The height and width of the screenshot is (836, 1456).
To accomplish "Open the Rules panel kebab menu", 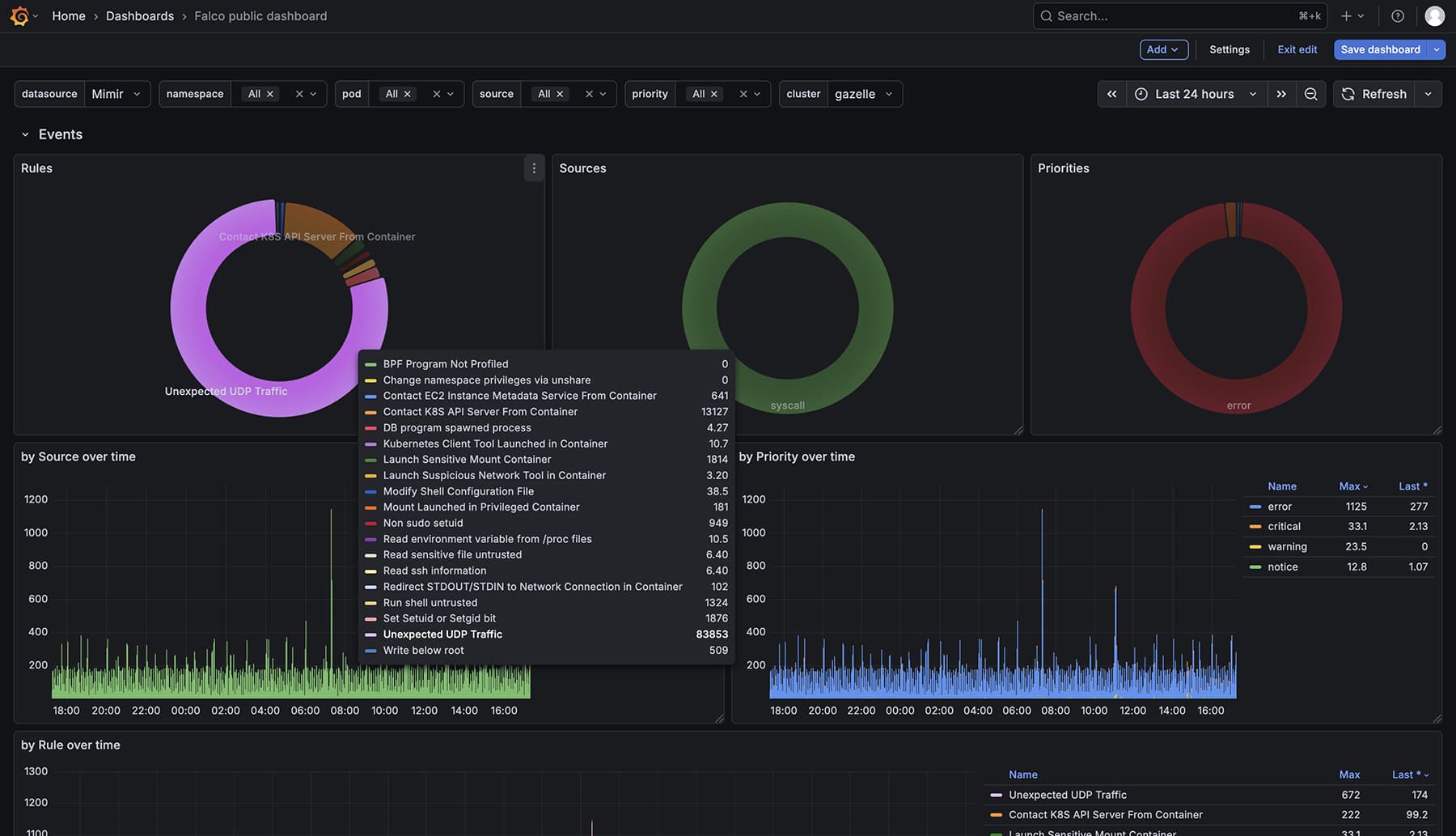I will click(x=534, y=168).
